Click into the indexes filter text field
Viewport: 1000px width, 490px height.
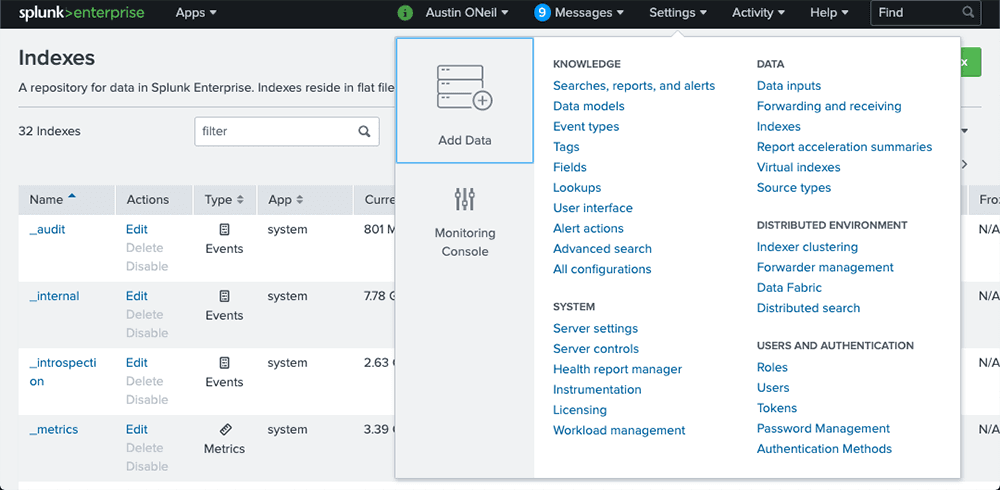coord(276,131)
